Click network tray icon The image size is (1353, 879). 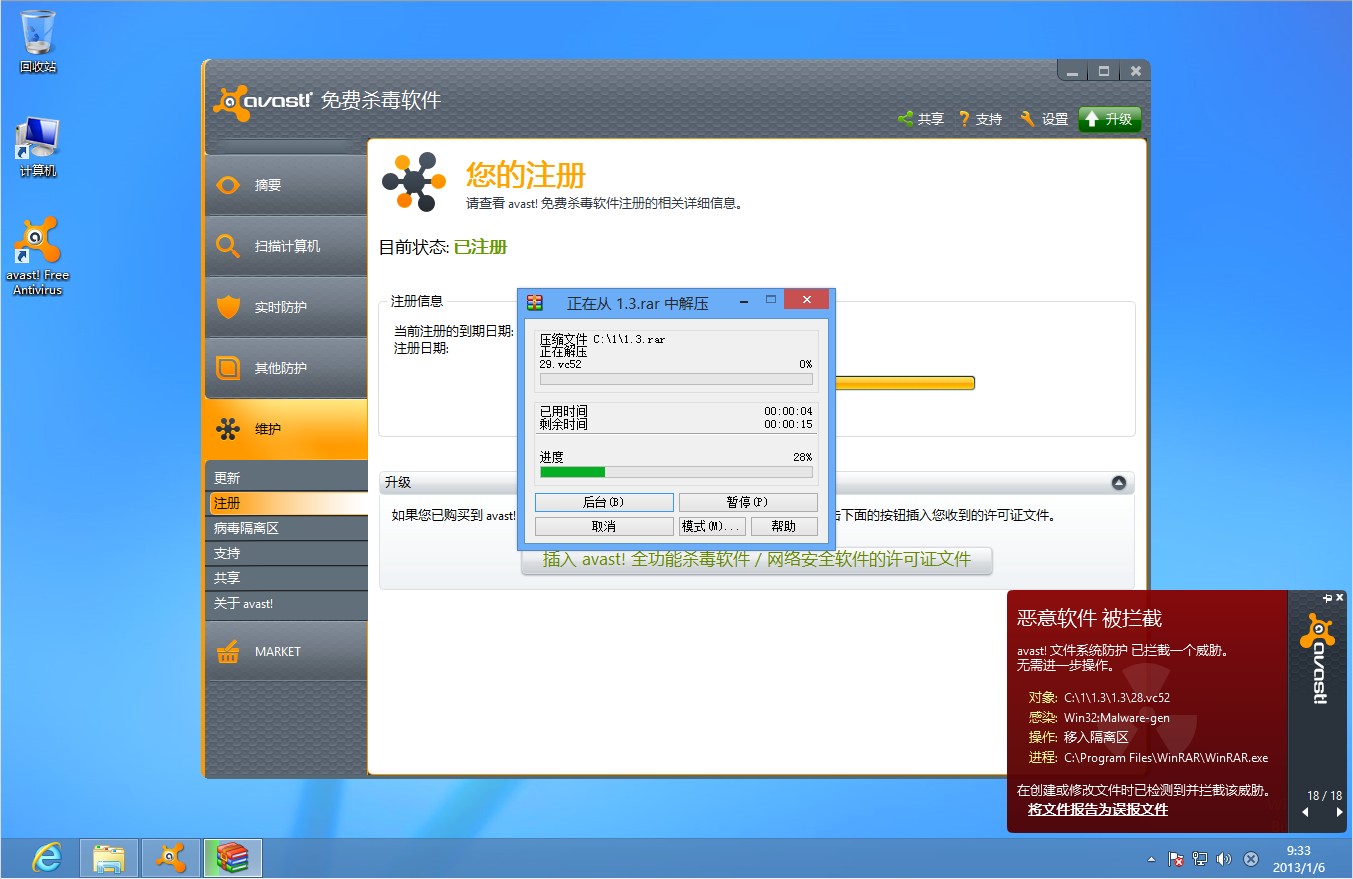click(1200, 859)
